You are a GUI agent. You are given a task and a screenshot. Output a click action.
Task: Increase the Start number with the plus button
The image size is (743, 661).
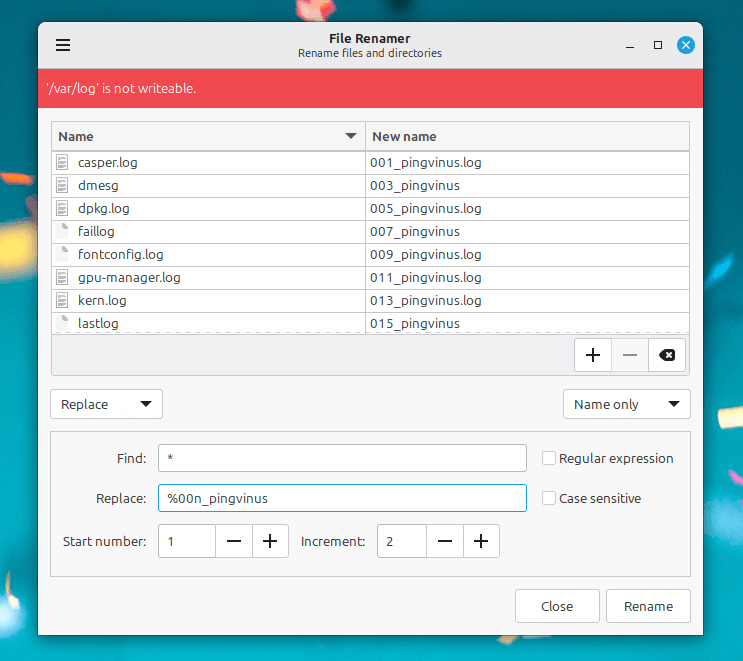pyautogui.click(x=270, y=541)
